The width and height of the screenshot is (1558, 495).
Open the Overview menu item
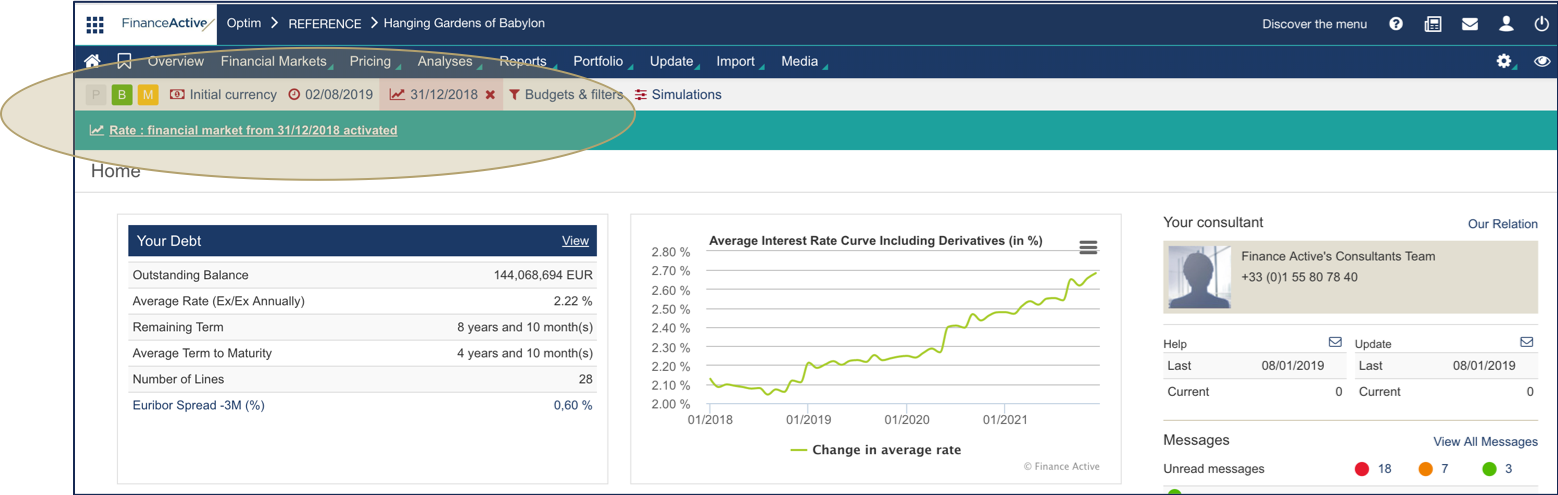point(176,61)
